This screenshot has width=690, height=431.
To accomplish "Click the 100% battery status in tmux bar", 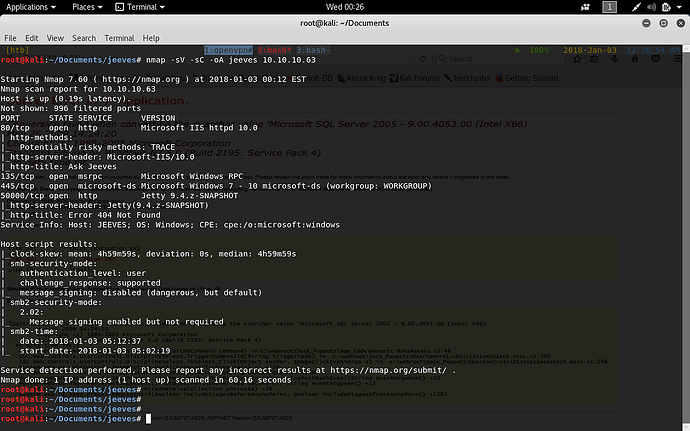I will point(539,50).
